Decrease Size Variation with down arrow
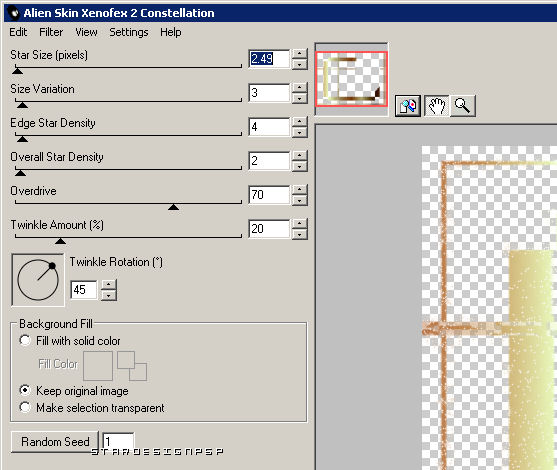557x470 pixels. click(x=300, y=98)
